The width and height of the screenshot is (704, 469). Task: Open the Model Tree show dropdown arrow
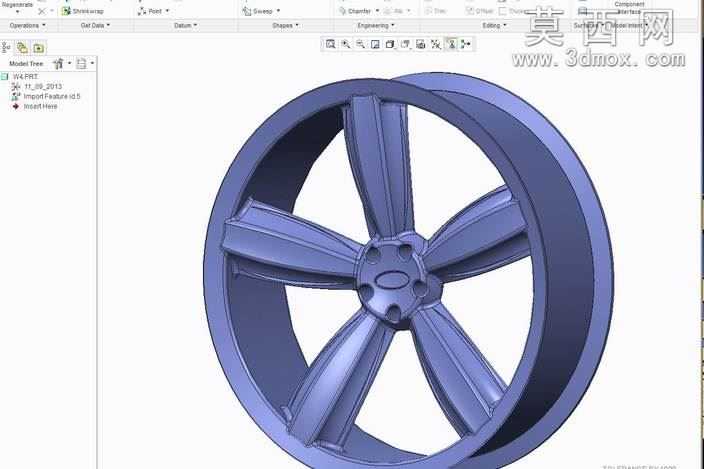click(x=92, y=63)
